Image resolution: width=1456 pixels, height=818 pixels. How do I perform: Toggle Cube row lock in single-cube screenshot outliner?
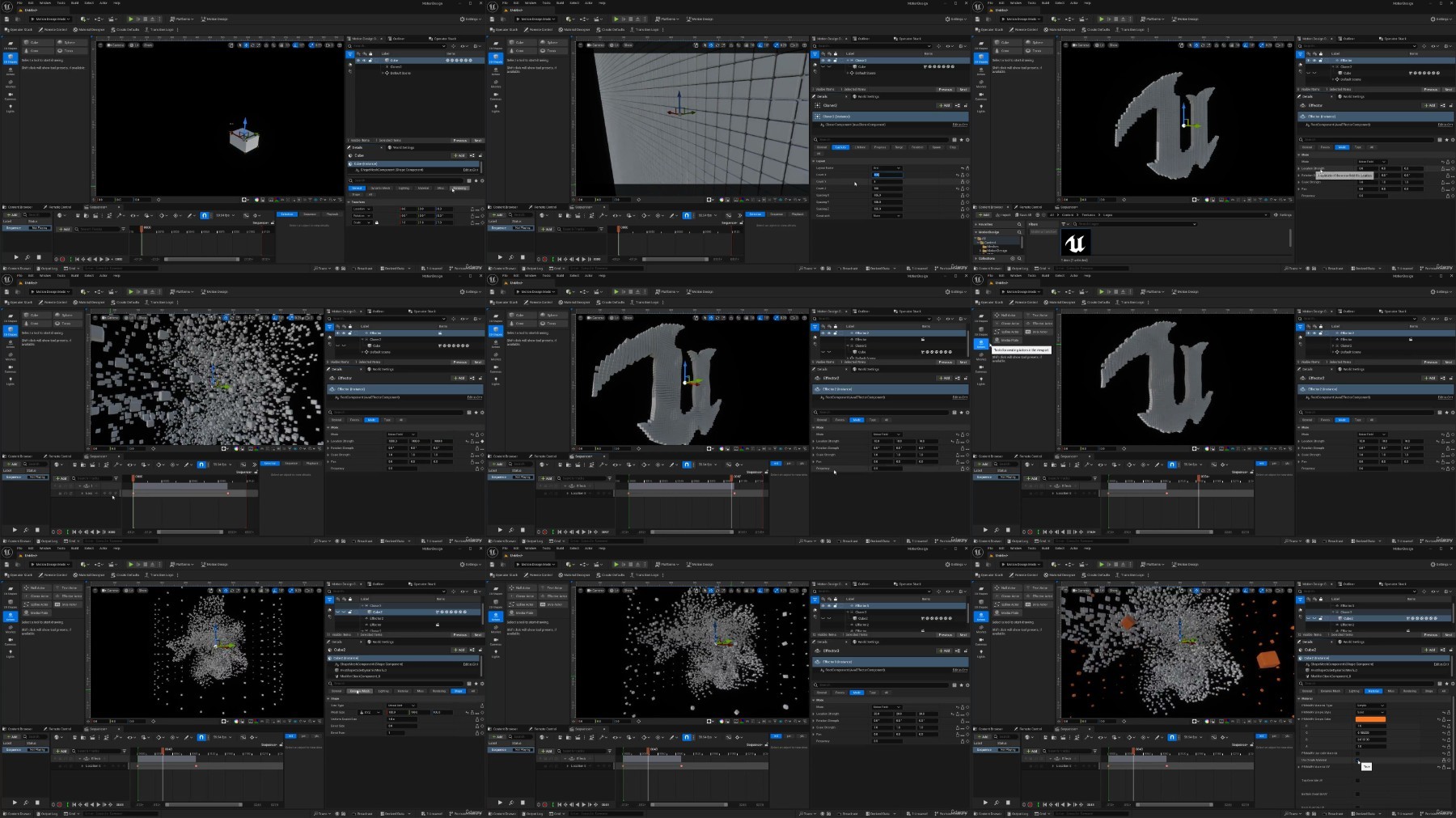370,61
